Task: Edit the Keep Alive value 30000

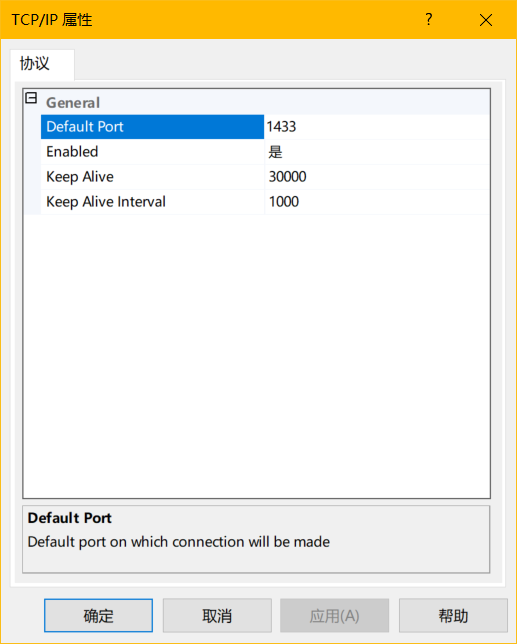Action: [377, 177]
